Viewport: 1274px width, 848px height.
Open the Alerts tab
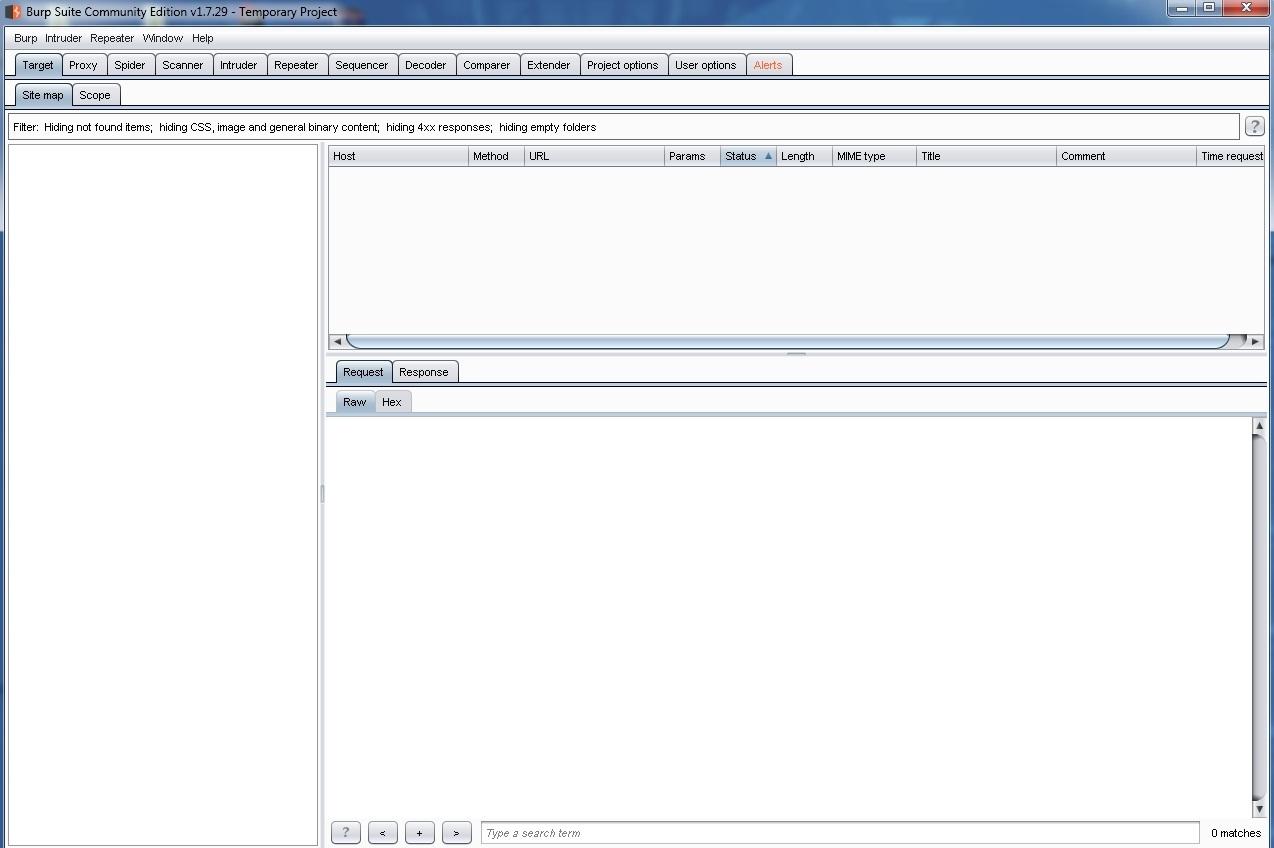point(769,64)
